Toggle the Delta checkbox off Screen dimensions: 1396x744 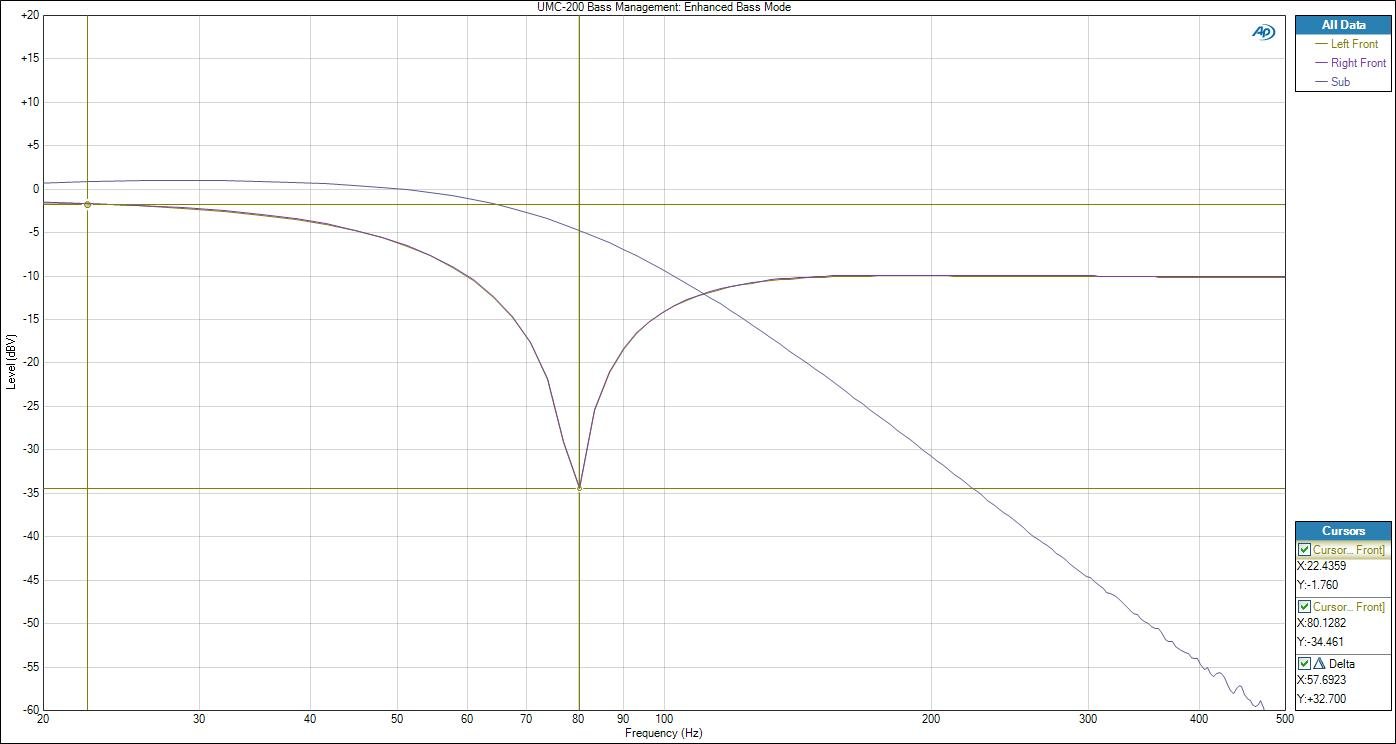coord(1304,663)
